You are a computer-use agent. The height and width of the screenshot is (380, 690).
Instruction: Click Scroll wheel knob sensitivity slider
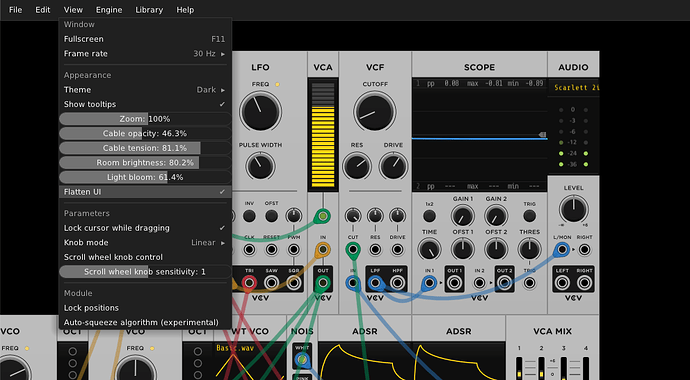click(x=145, y=272)
